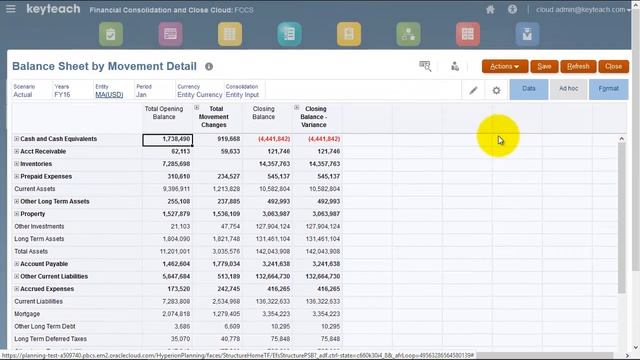This screenshot has height=360, width=640.
Task: Select Inventories opening balance 7,285,698
Action: pyautogui.click(x=167, y=164)
